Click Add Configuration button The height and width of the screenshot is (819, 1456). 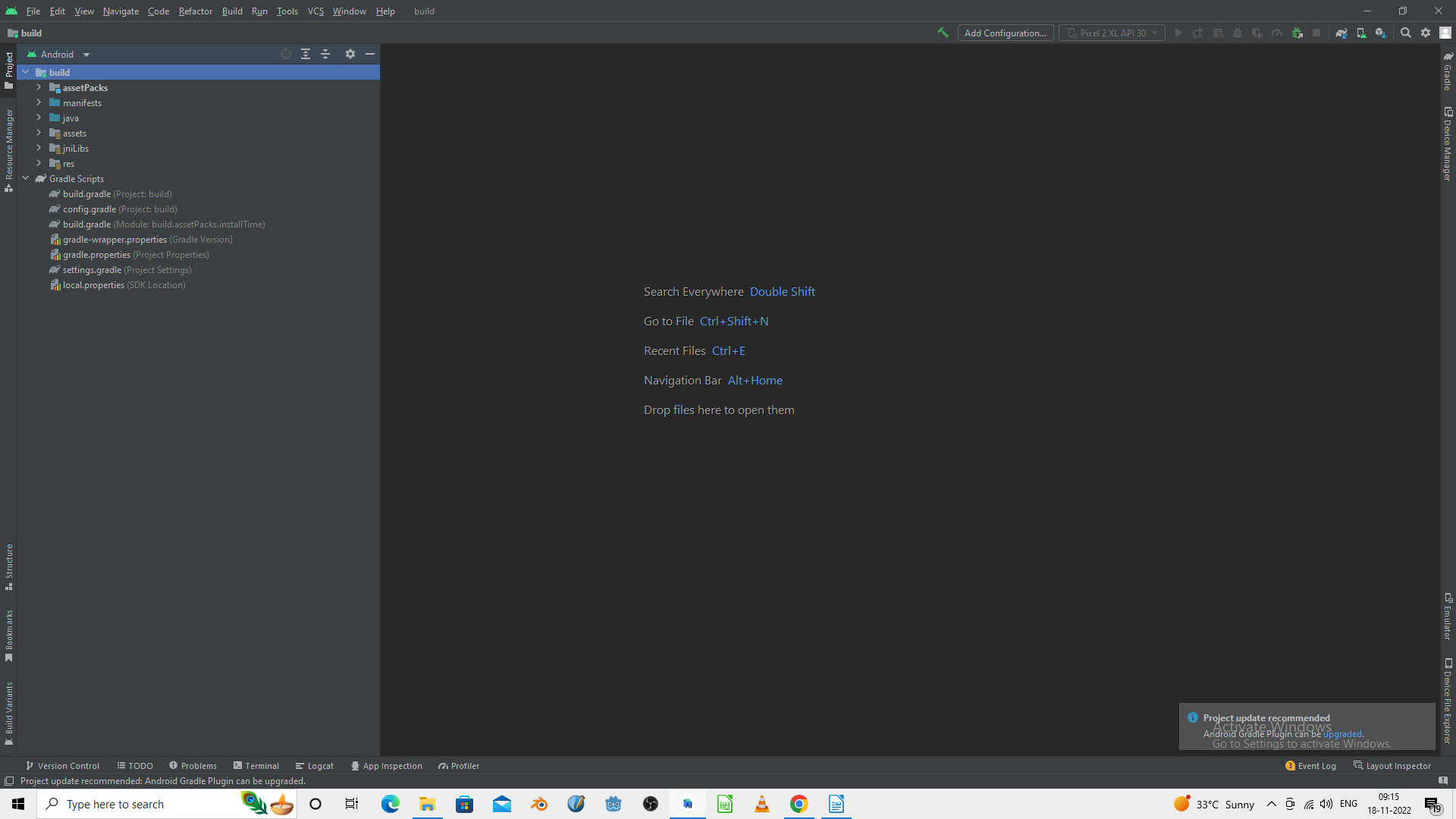1006,33
